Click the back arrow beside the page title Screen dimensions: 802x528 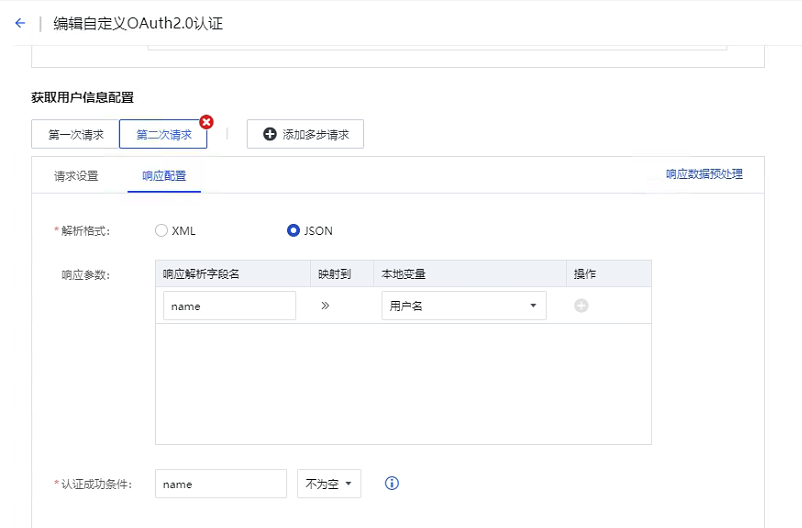(x=20, y=23)
